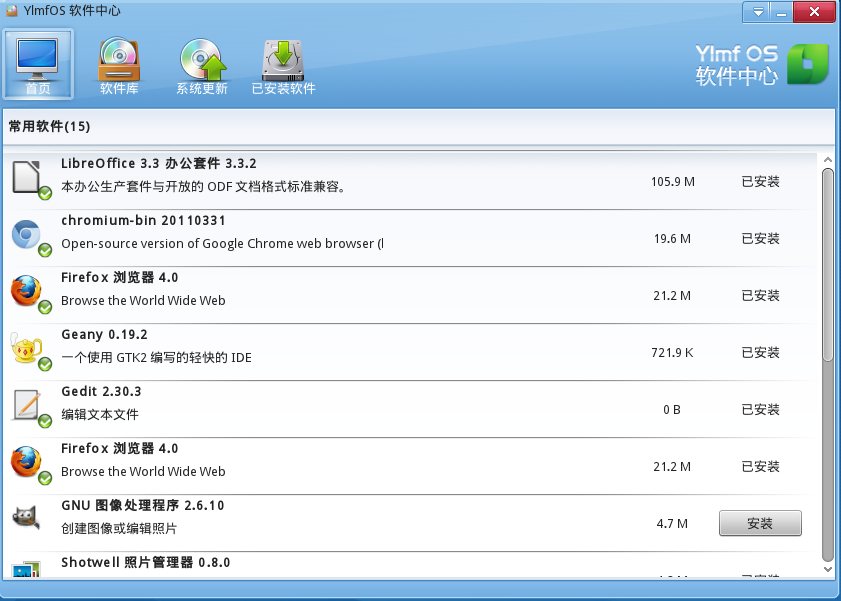Open the 首页 home tab
The width and height of the screenshot is (841, 601).
click(38, 64)
